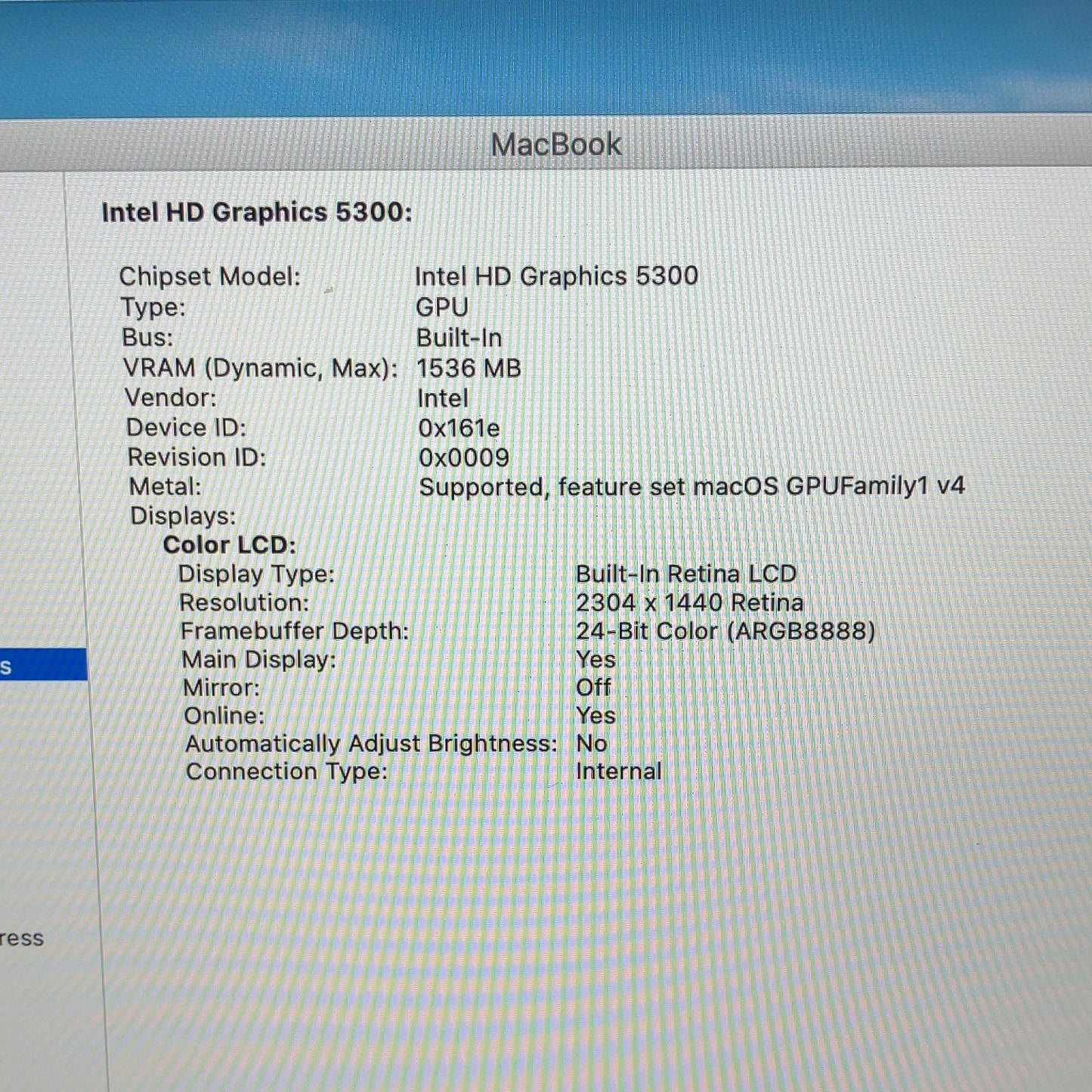The width and height of the screenshot is (1092, 1092).
Task: Select the Resolution 2304 x 1440 Retina value
Action: pyautogui.click(x=689, y=603)
